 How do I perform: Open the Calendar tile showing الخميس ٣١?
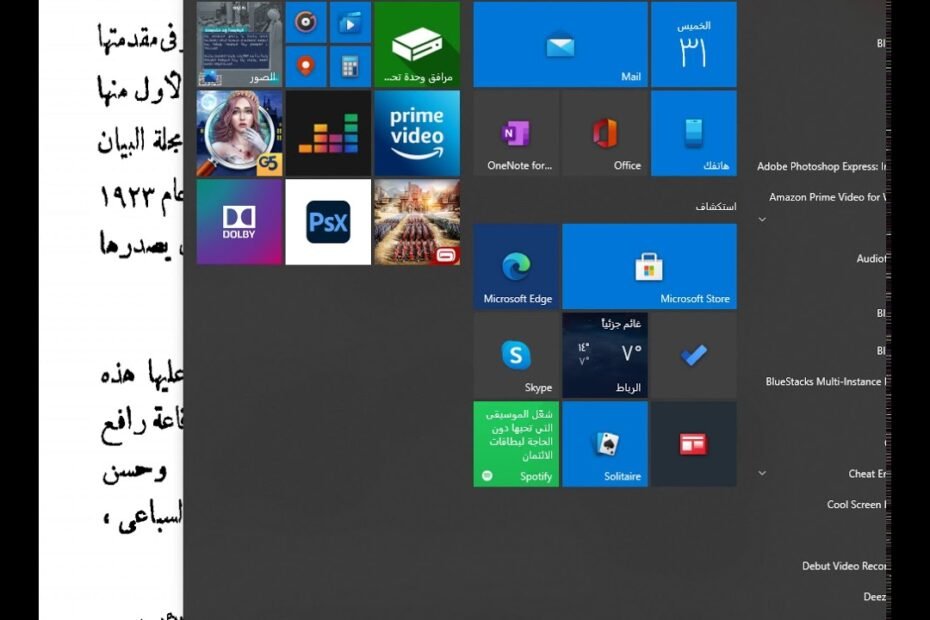click(694, 44)
